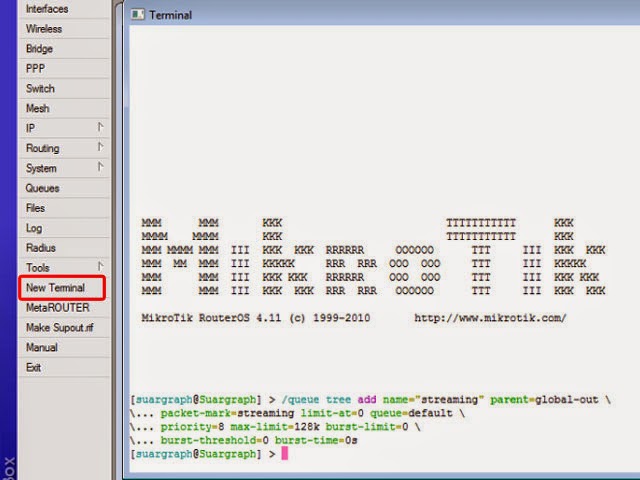640x480 pixels.
Task: Click the burst-threshold=0 text
Action: 215,440
